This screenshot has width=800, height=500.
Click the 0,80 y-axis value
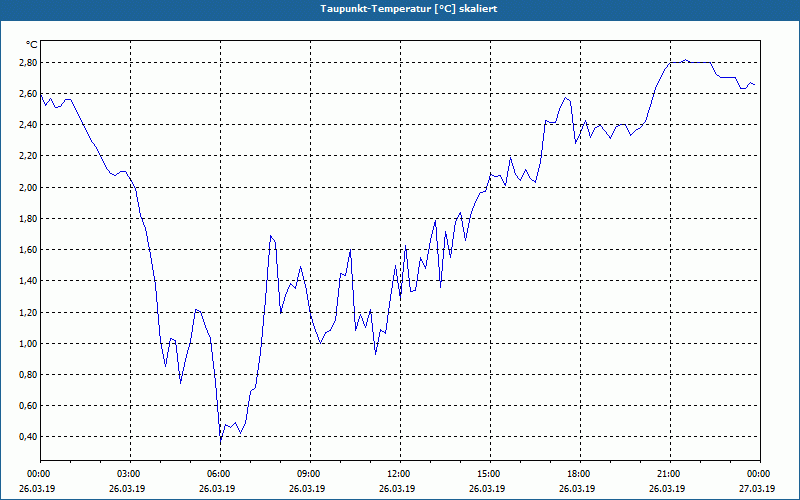29,374
